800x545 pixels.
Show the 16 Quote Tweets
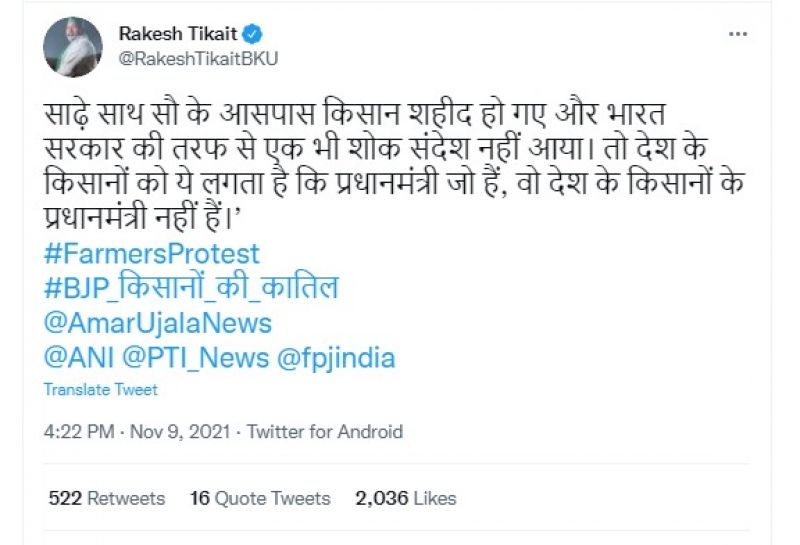(x=260, y=498)
